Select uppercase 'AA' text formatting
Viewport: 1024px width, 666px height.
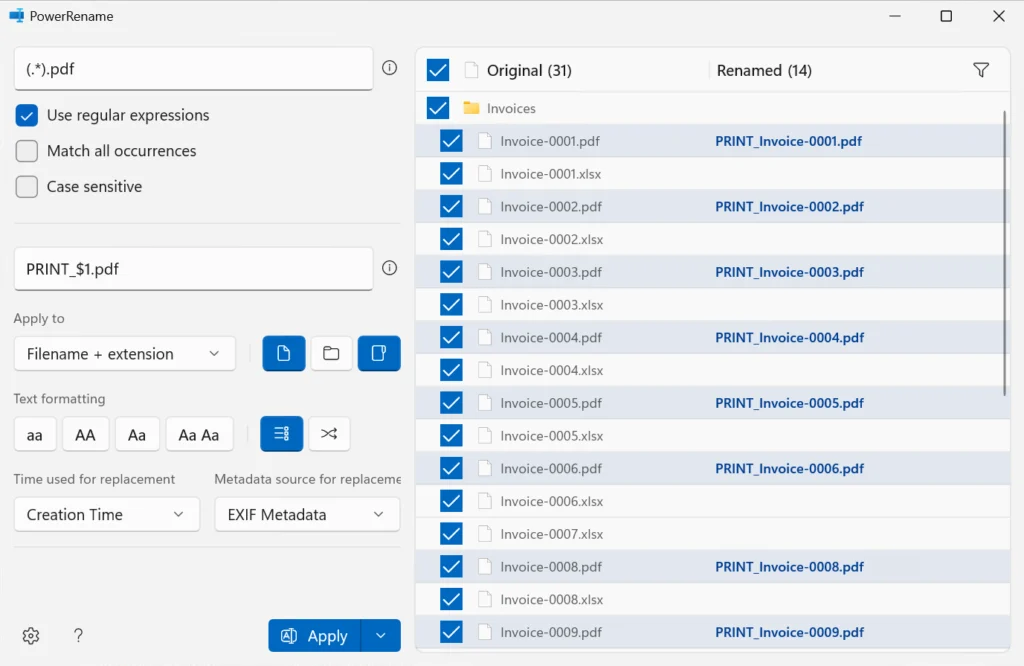point(85,434)
